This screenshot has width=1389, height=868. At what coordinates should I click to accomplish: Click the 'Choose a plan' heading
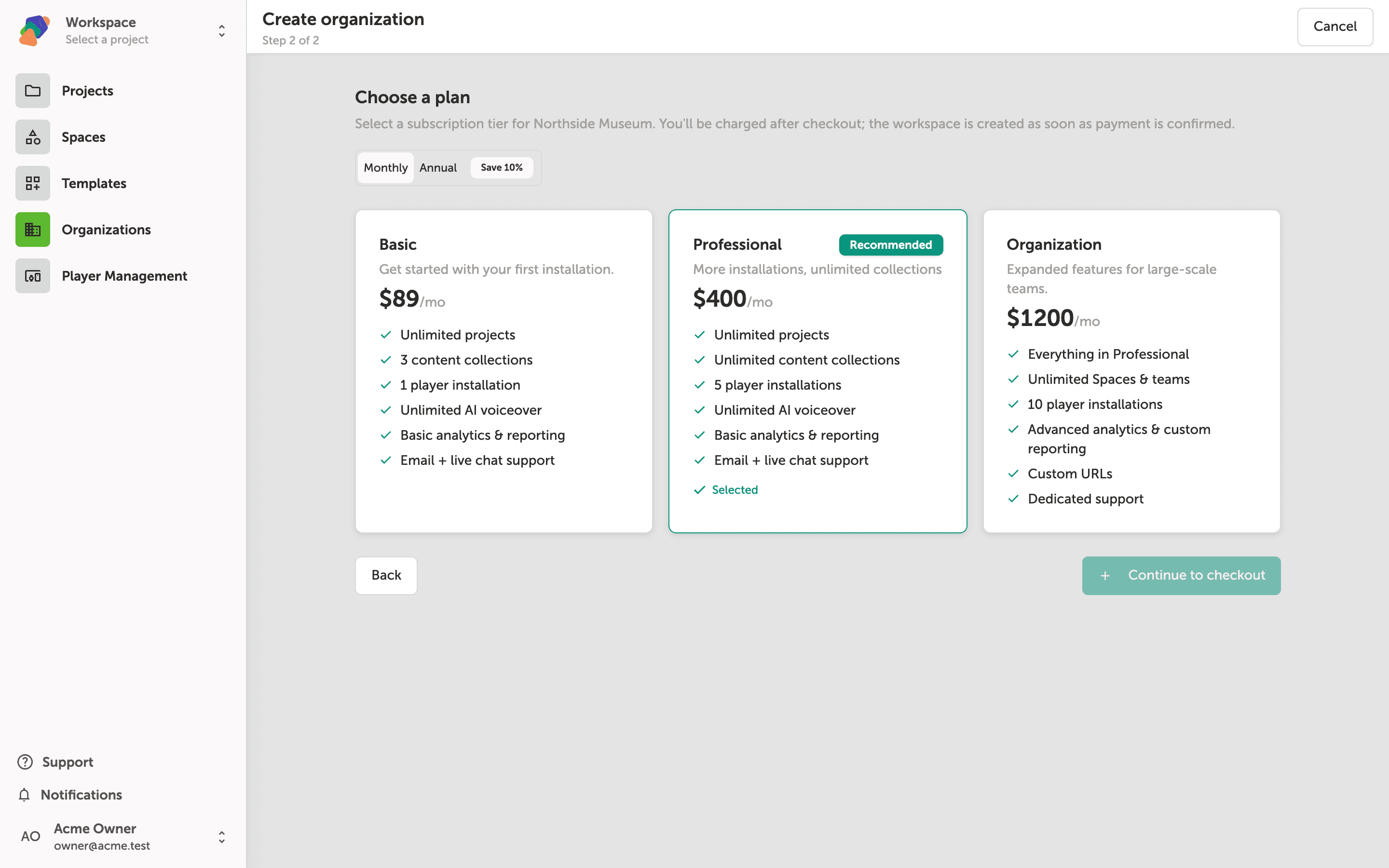click(x=412, y=97)
